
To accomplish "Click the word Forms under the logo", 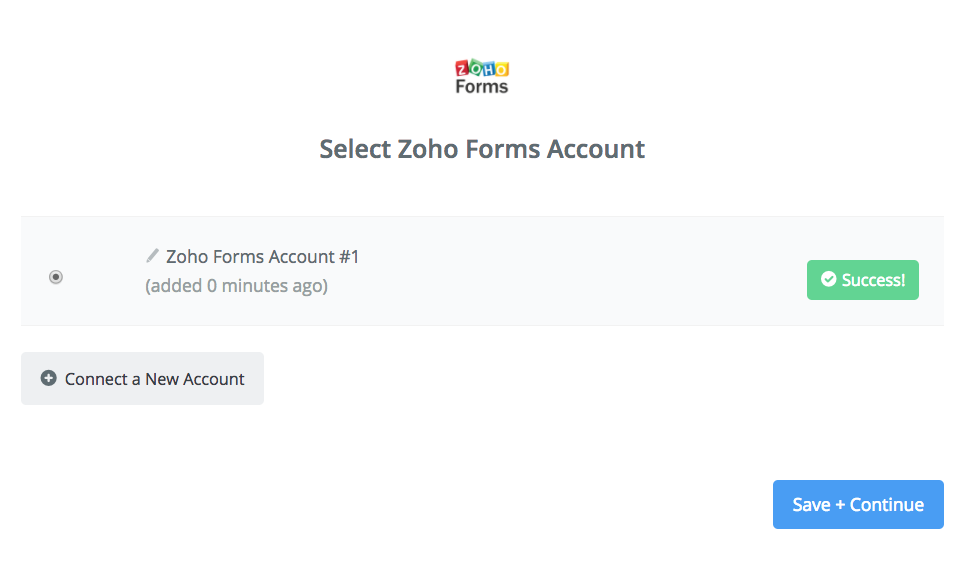I will (x=482, y=86).
